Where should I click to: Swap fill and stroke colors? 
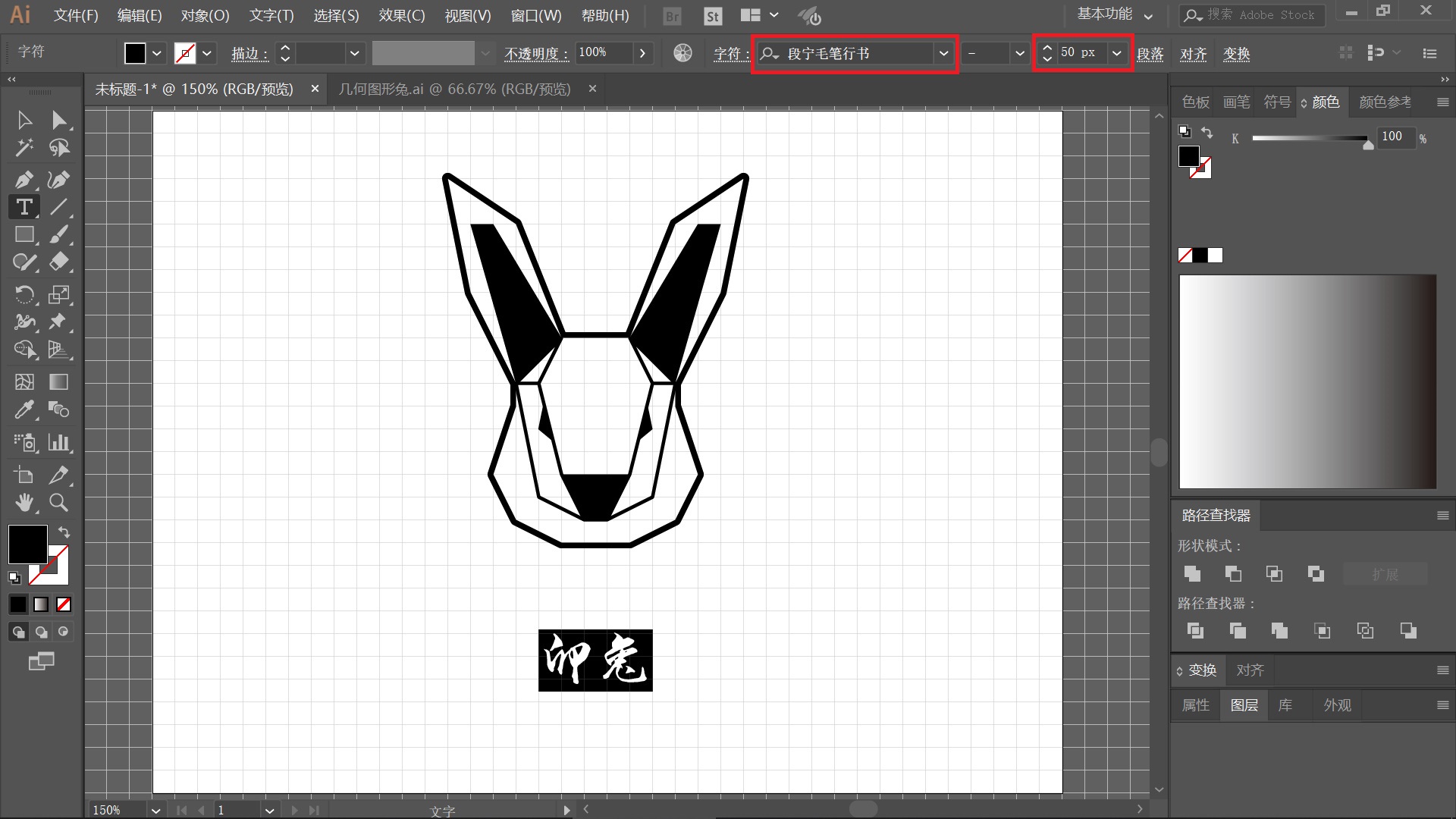(64, 532)
